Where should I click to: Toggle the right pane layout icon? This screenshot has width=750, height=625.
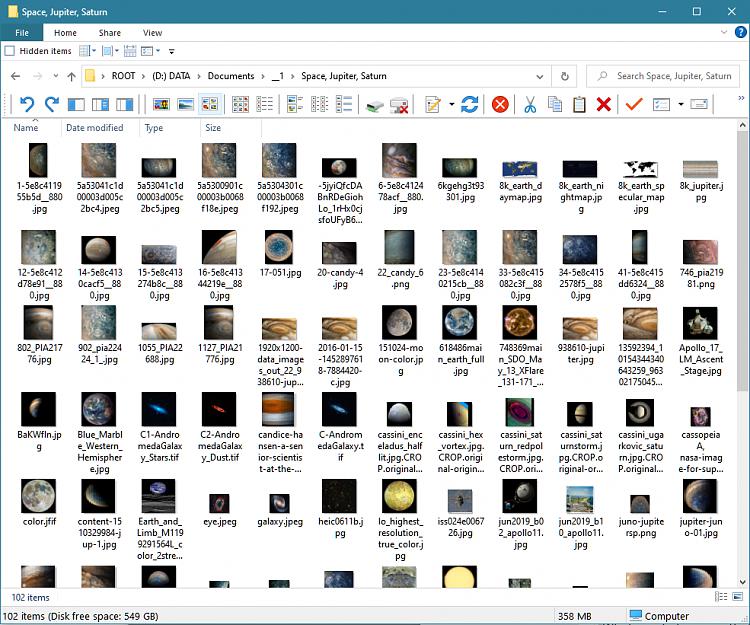[x=124, y=104]
